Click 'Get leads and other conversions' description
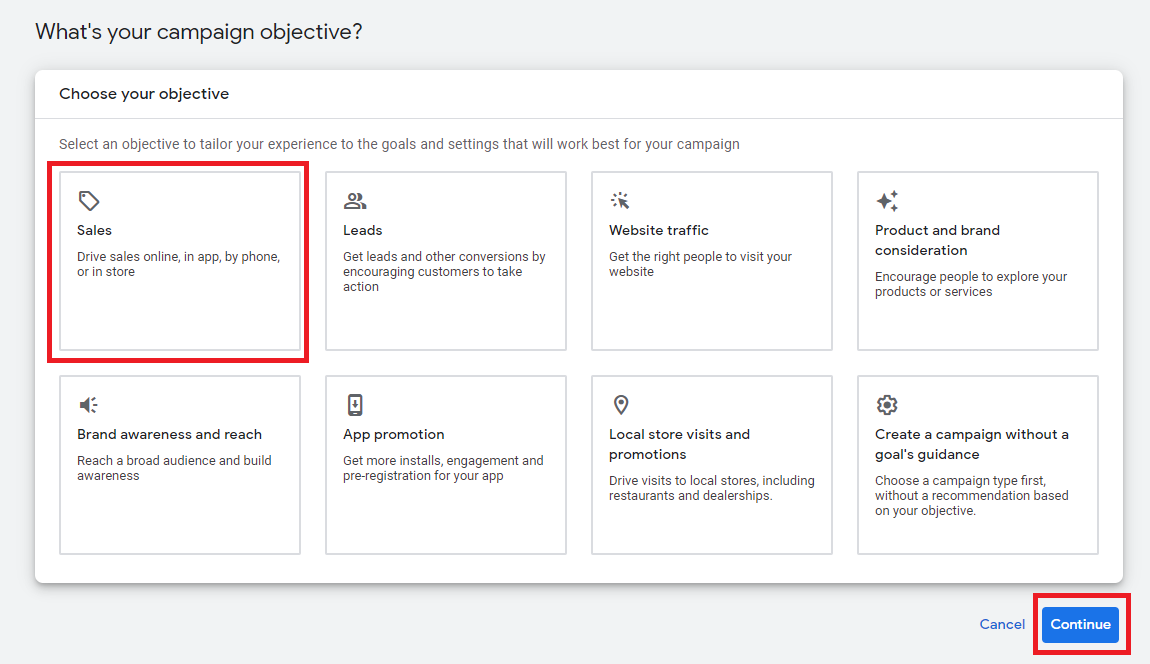1150x664 pixels. 444,271
